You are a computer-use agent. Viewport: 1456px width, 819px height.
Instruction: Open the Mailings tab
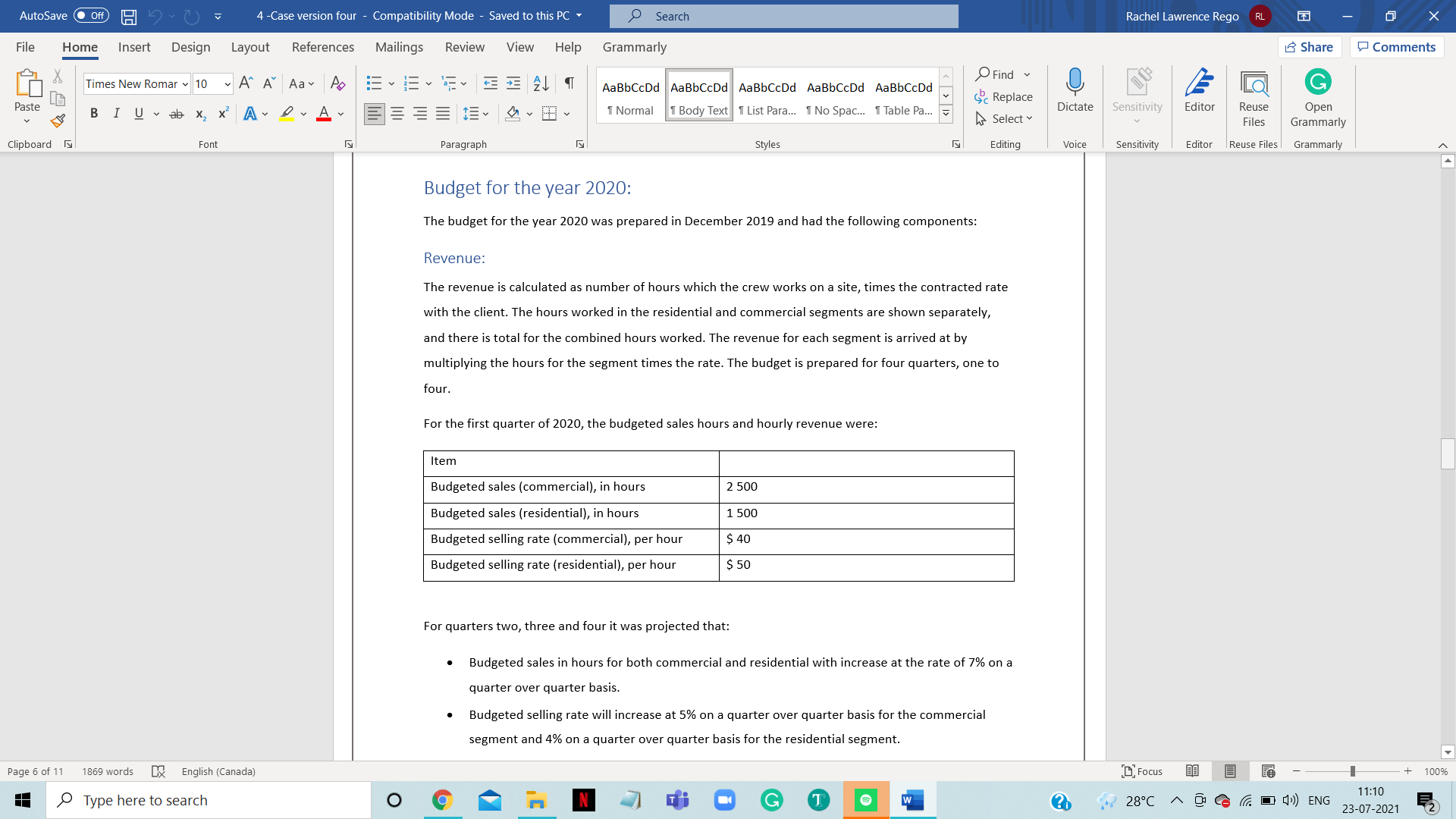pyautogui.click(x=399, y=47)
